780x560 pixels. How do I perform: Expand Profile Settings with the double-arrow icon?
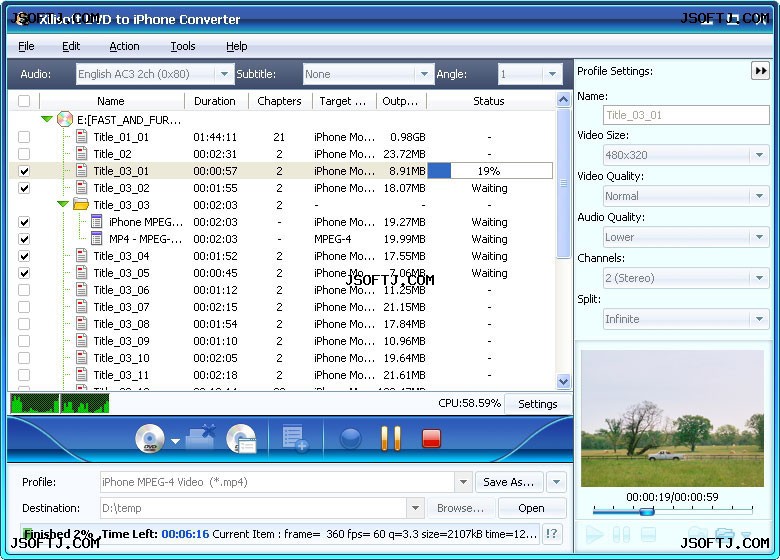tap(760, 71)
